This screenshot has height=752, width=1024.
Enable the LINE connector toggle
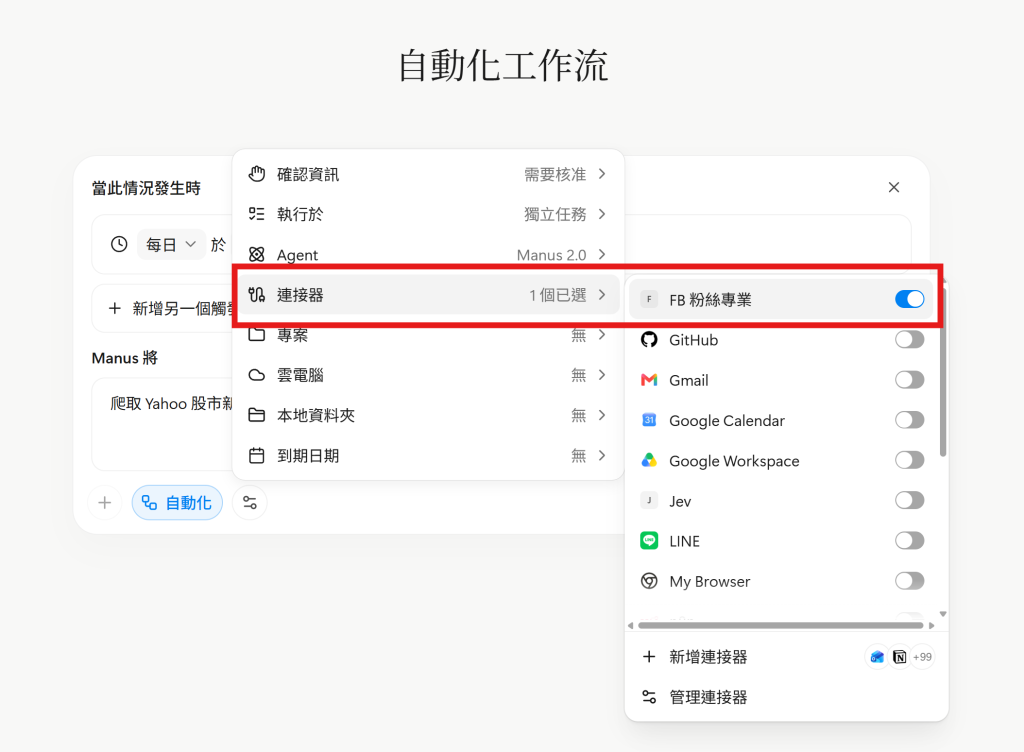910,540
